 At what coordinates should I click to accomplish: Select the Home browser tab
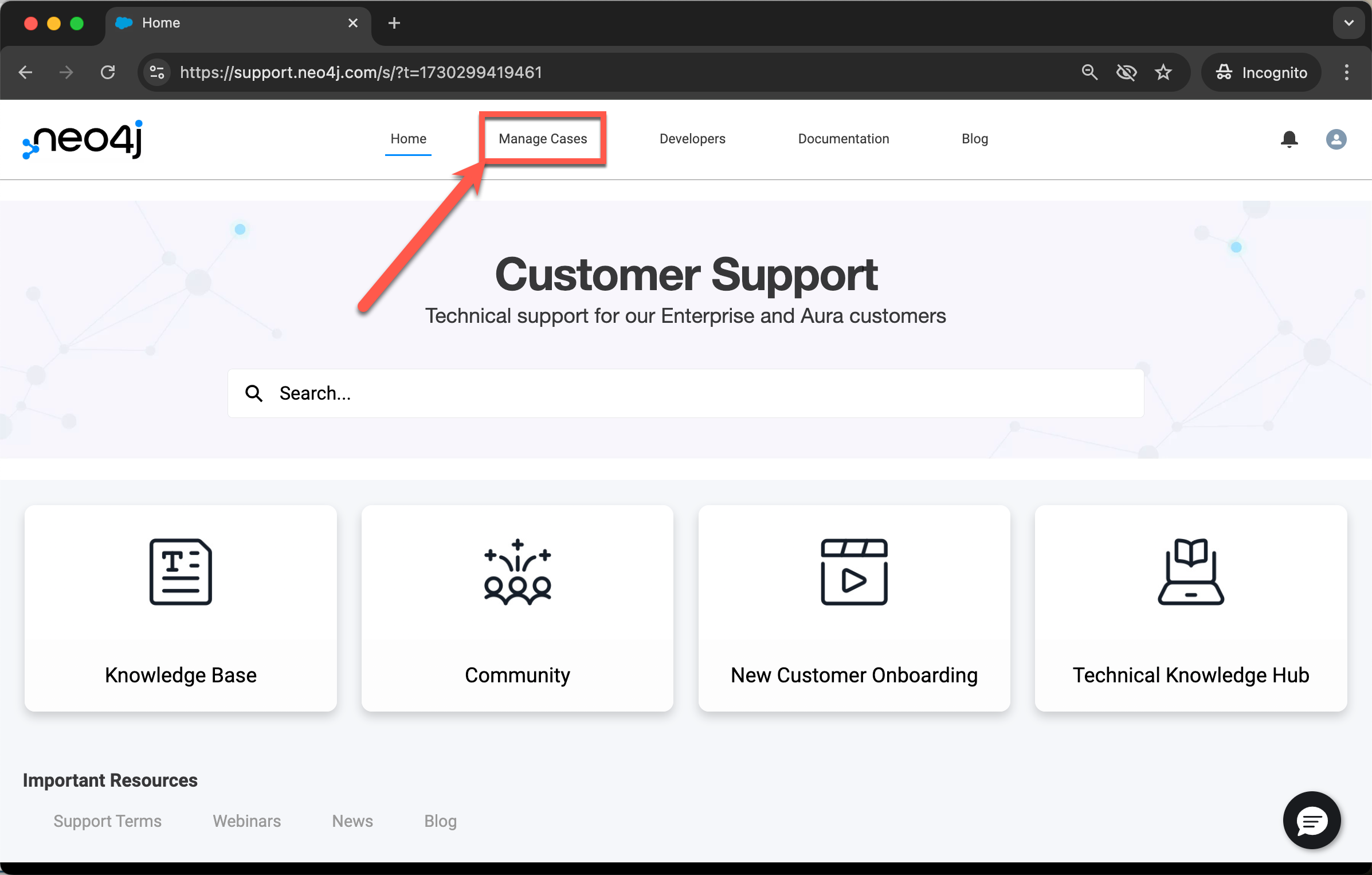pos(238,23)
